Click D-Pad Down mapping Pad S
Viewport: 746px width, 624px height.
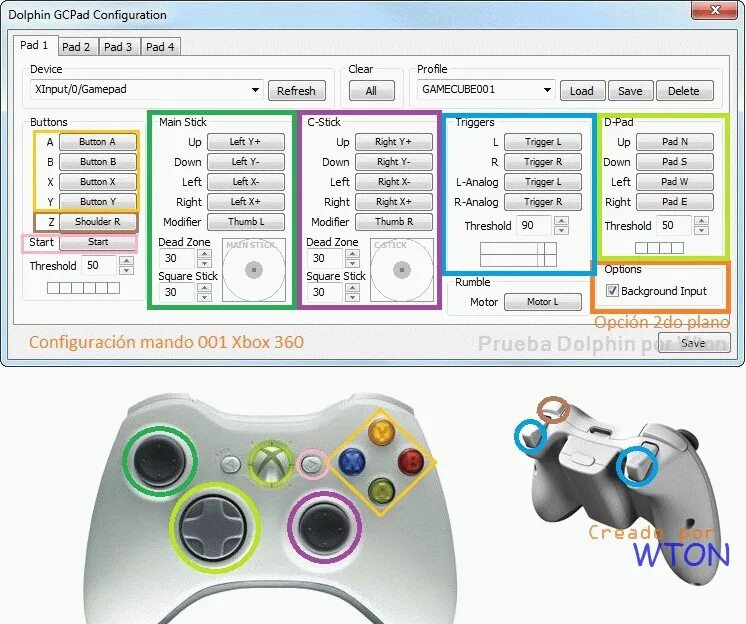coord(675,162)
